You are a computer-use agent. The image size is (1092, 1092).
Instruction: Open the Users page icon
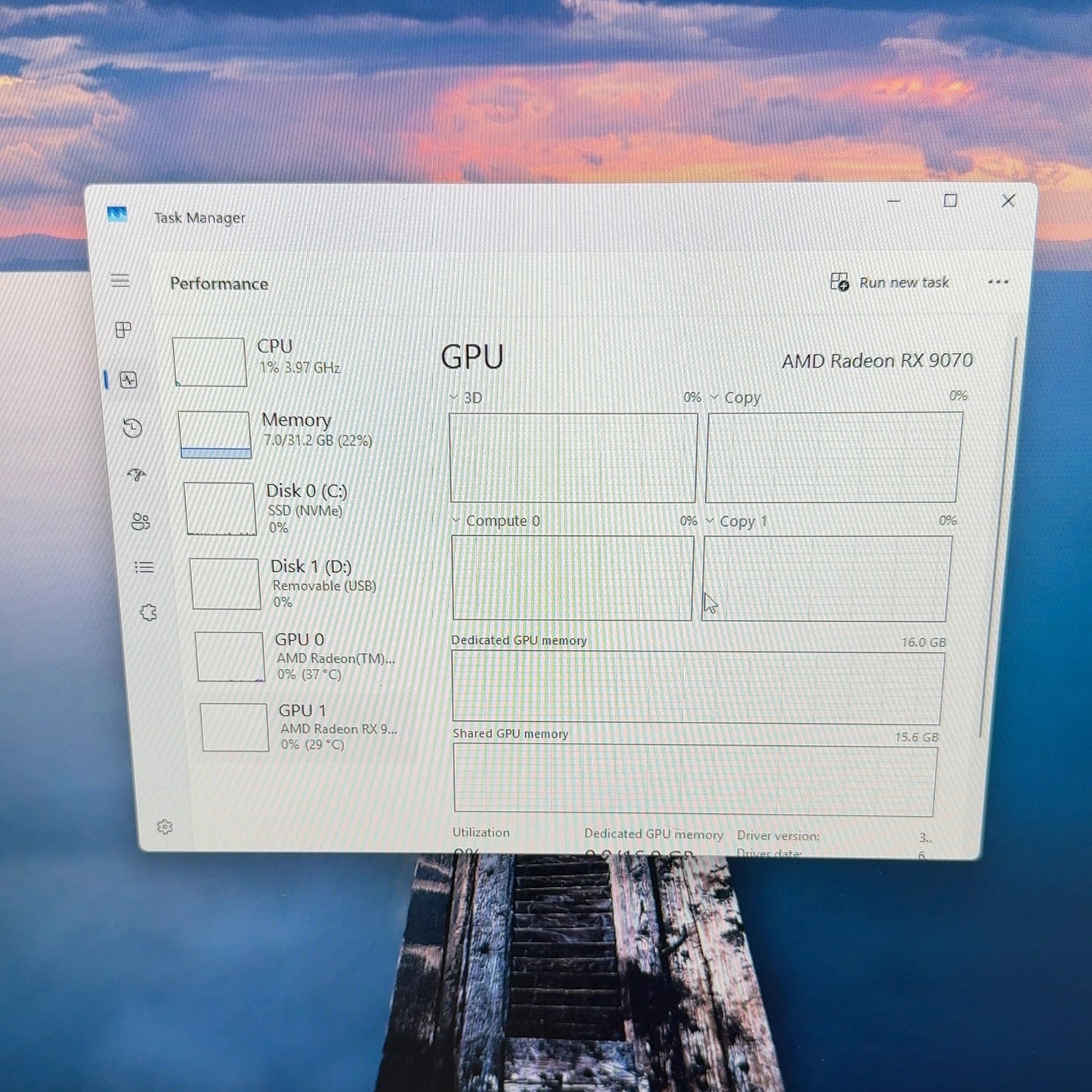coord(141,521)
